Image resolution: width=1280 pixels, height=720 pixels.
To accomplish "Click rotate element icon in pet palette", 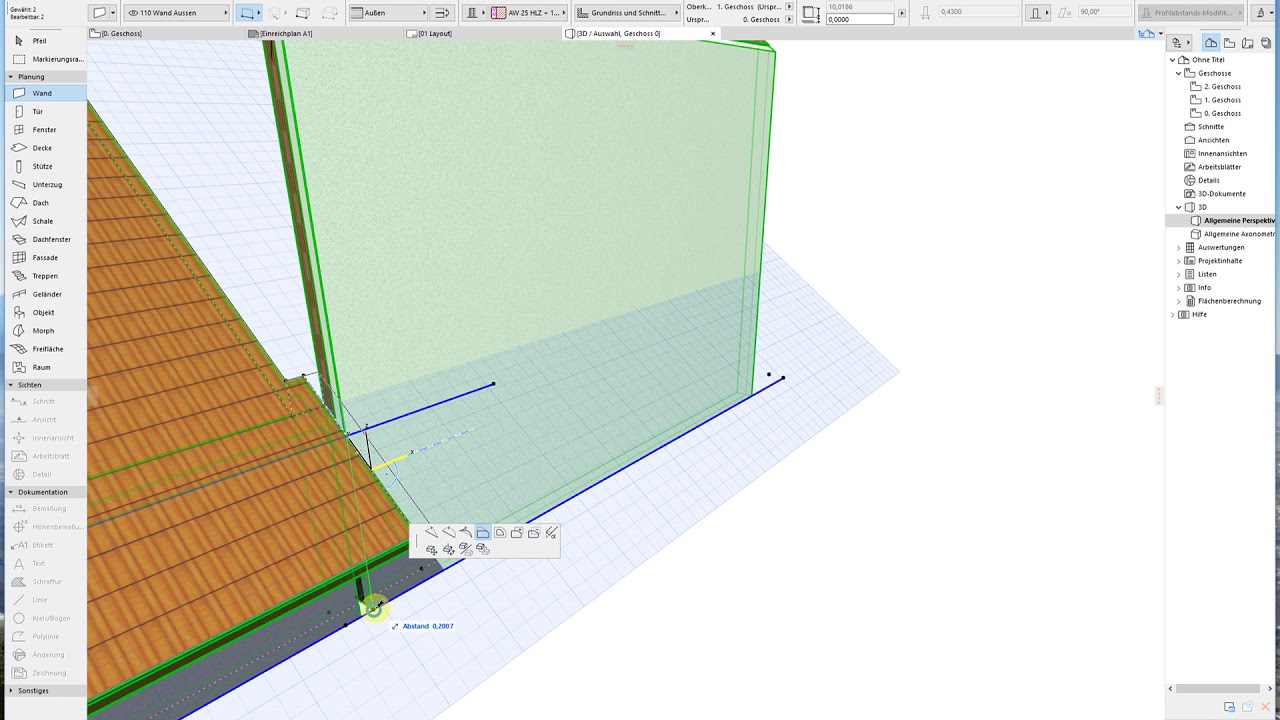I will (x=448, y=549).
